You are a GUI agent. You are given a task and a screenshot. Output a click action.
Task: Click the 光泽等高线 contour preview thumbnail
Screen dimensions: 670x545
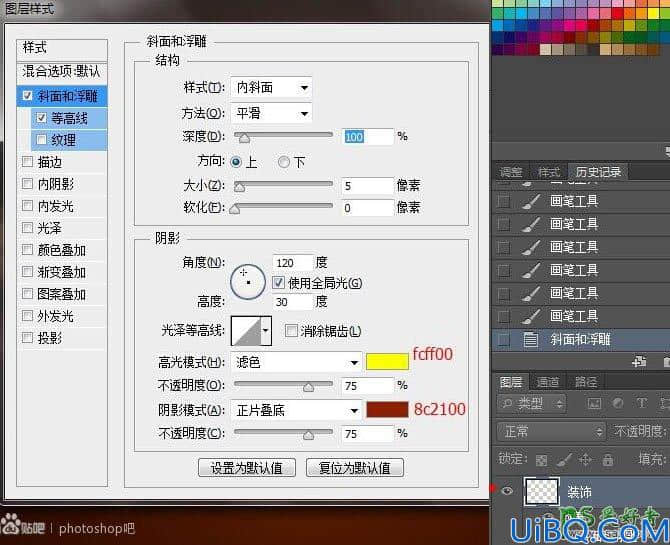click(246, 330)
